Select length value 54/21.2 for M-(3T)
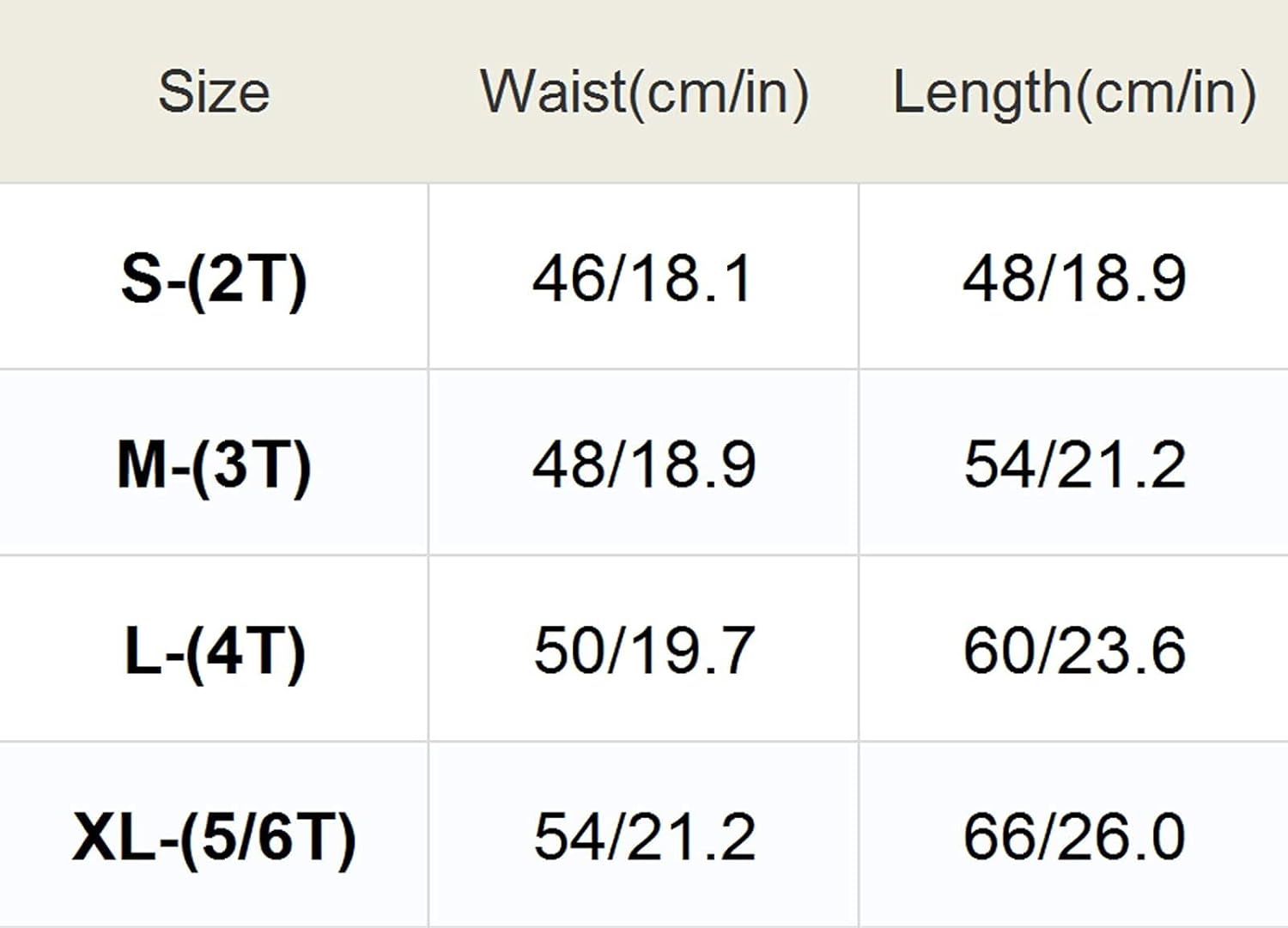1288x928 pixels. pos(1074,464)
